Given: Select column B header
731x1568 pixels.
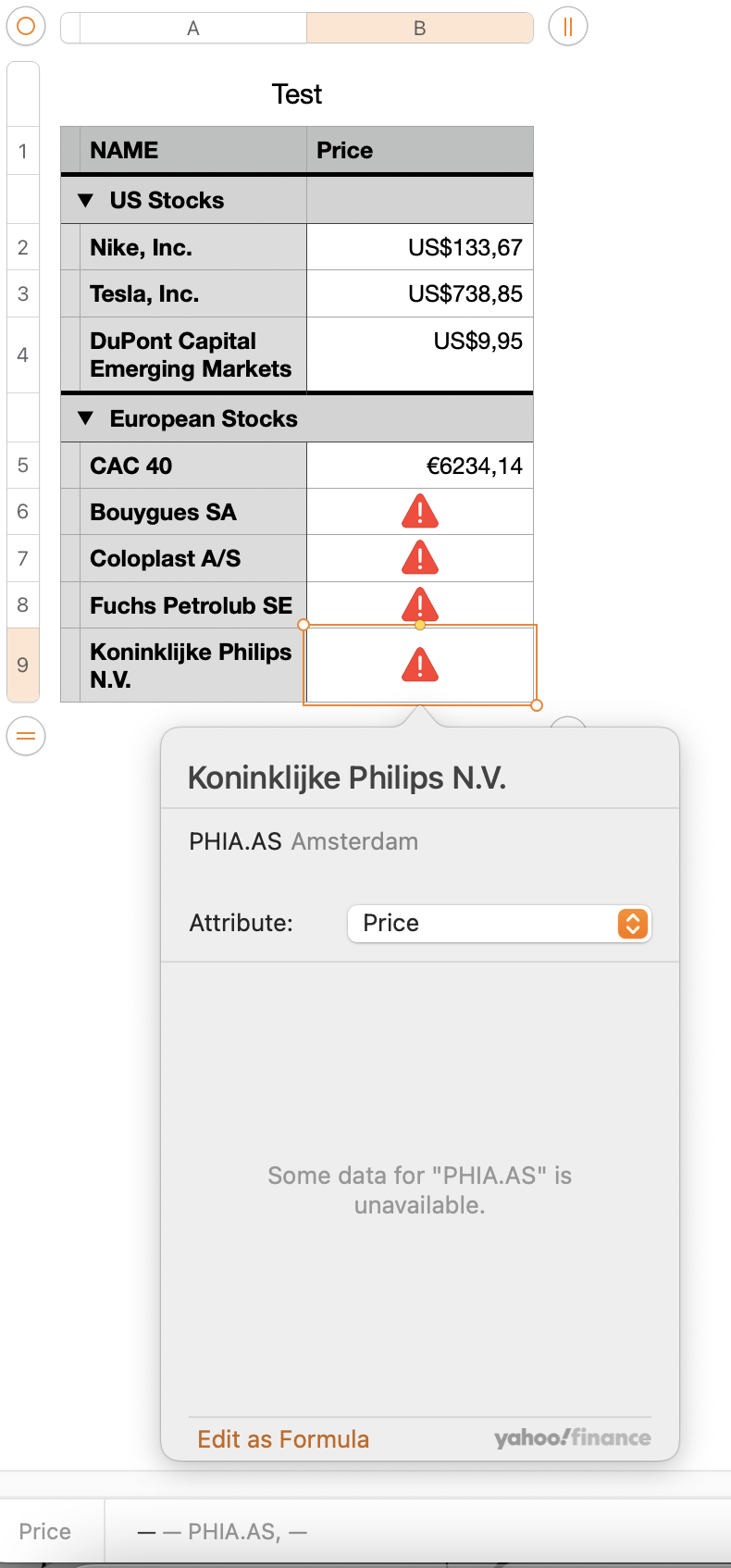Looking at the screenshot, I should 419,28.
